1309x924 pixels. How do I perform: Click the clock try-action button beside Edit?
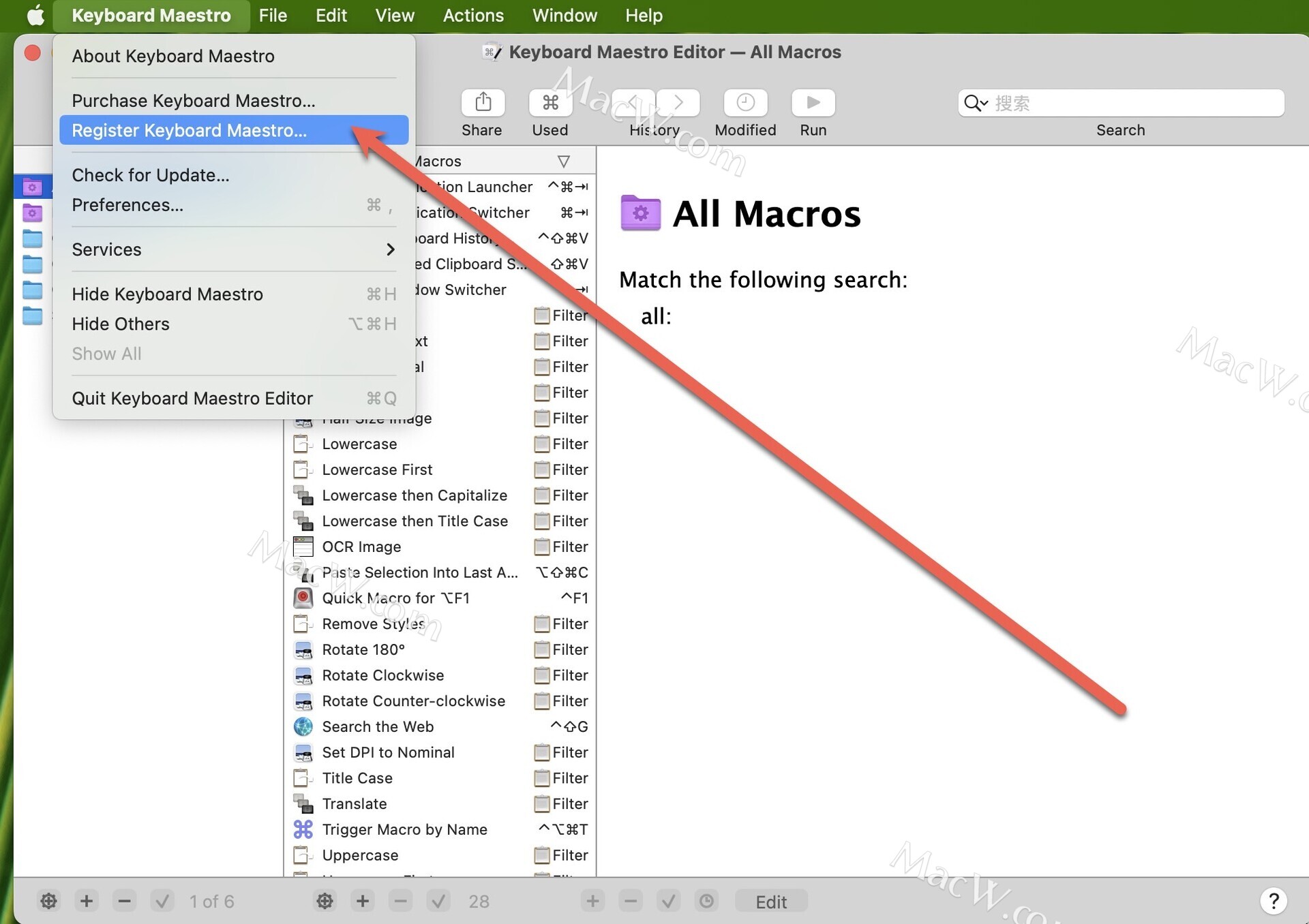pyautogui.click(x=707, y=902)
